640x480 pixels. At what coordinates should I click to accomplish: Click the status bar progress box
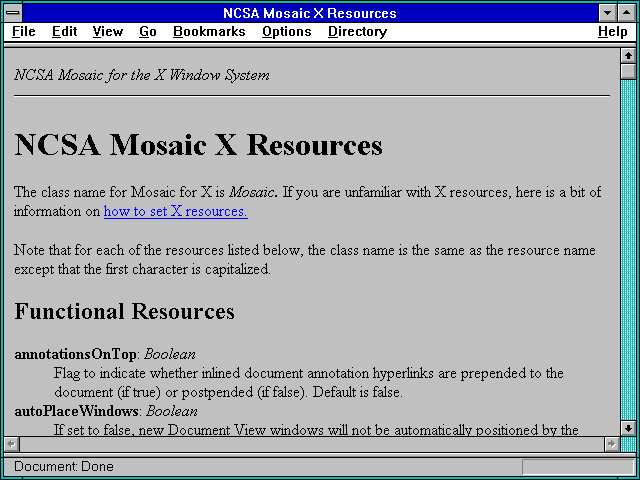[x=578, y=467]
